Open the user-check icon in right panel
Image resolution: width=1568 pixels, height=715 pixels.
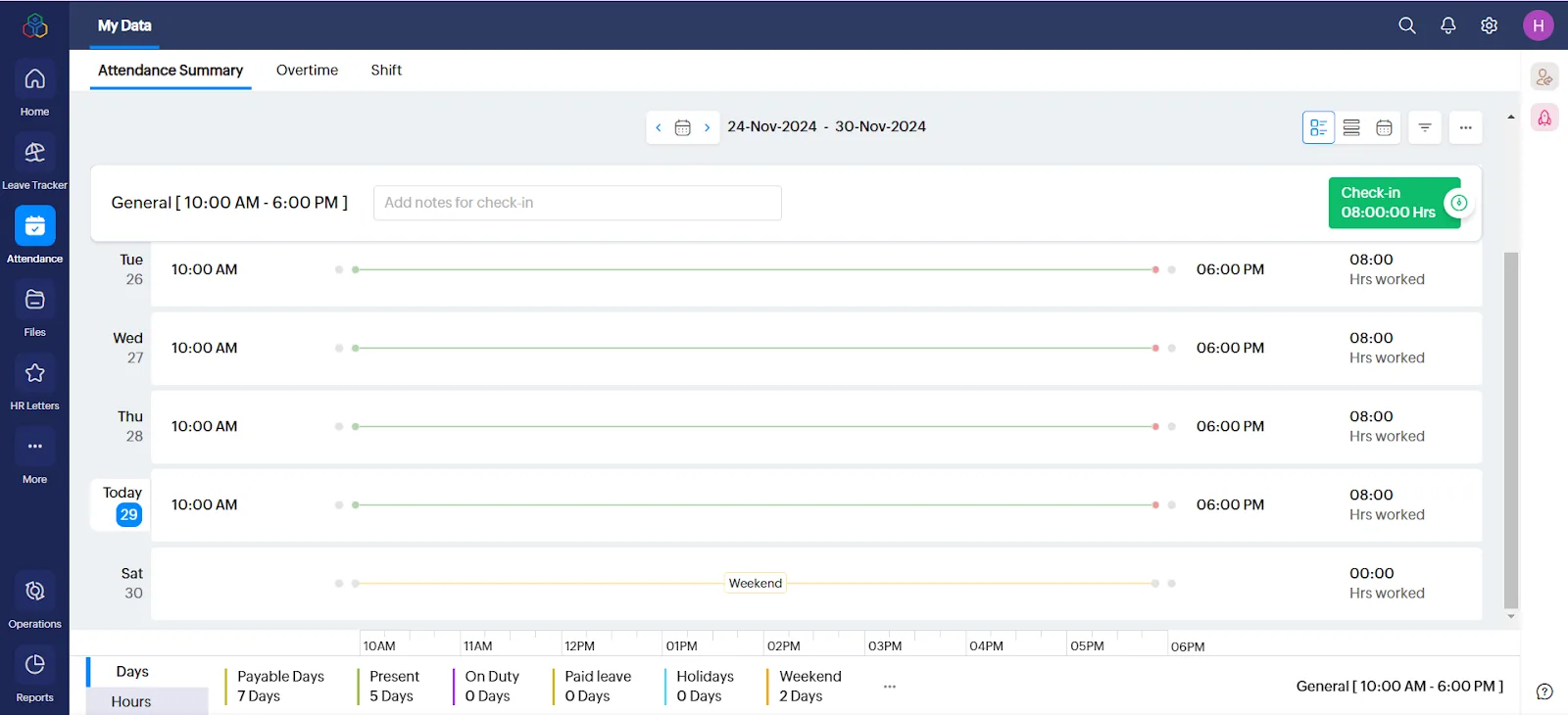pos(1544,76)
